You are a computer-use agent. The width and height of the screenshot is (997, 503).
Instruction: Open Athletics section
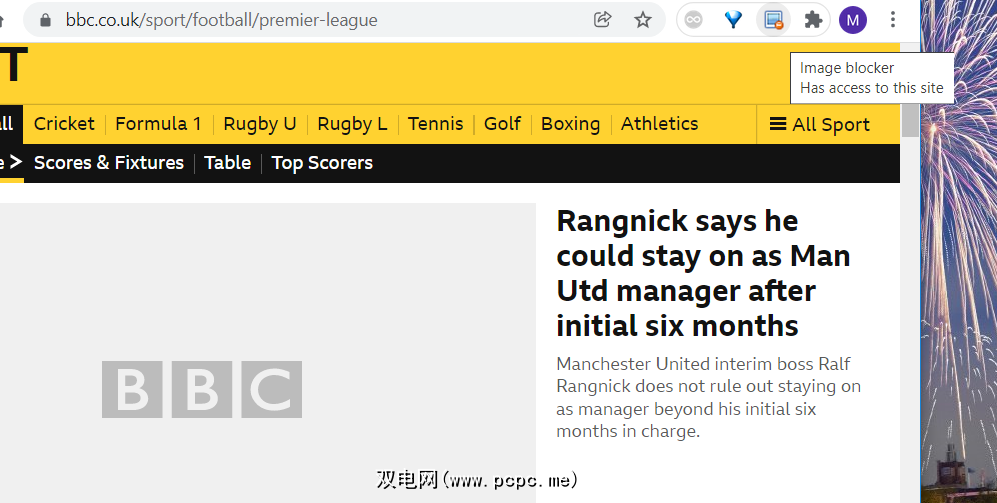tap(659, 124)
